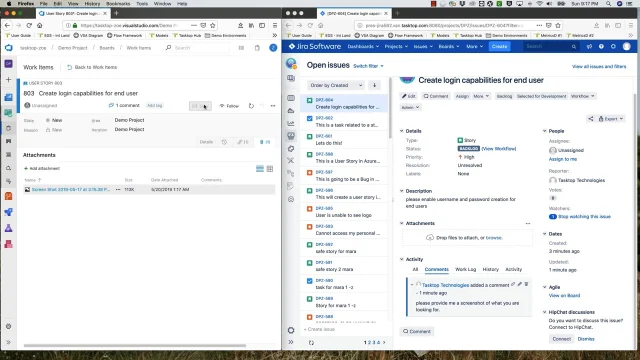Viewport: 640px width, 360px height.
Task: Open Azure project settings gear icon
Action: (9, 327)
